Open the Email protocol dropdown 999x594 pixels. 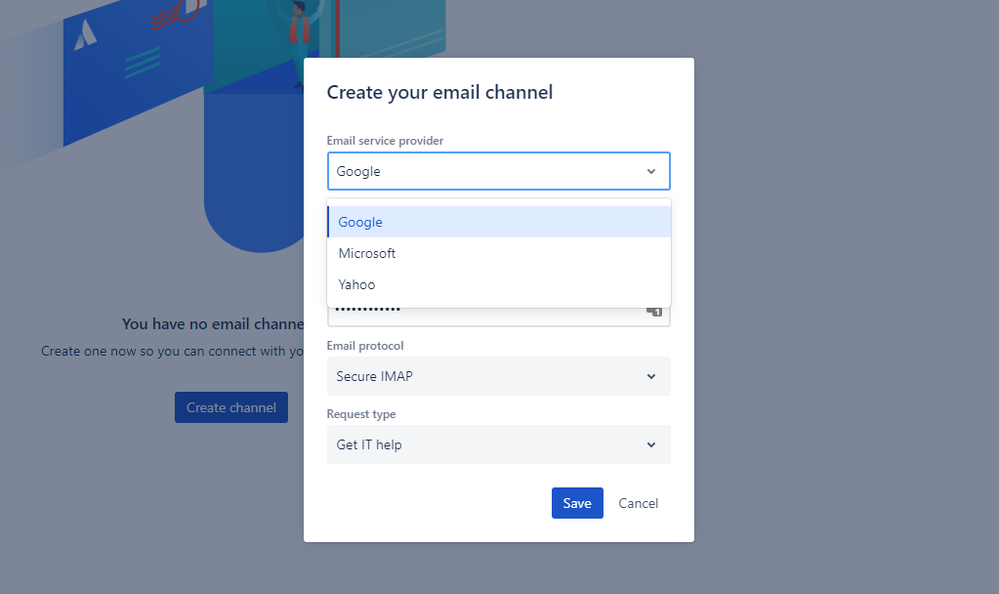coord(499,376)
